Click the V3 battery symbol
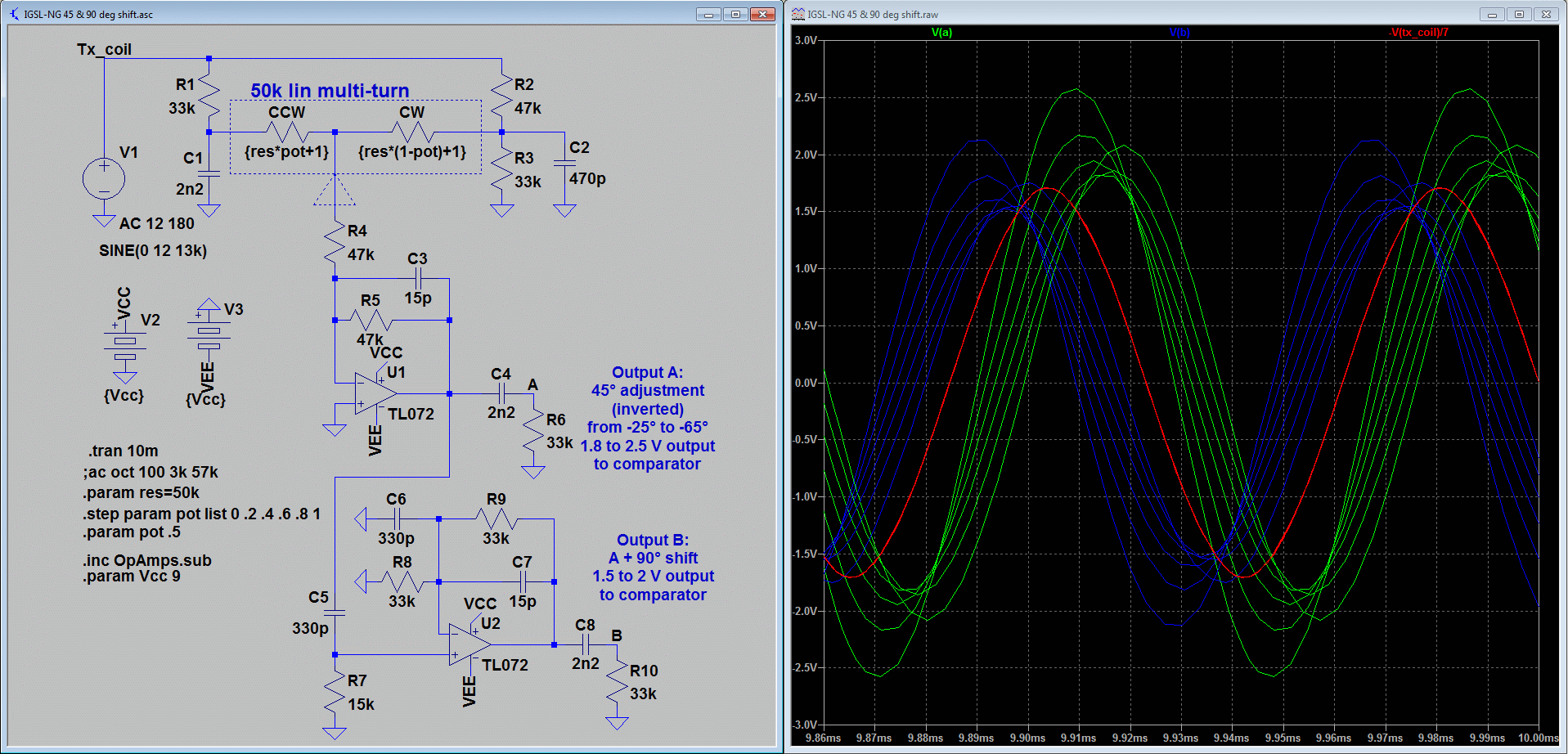1568x754 pixels. click(x=209, y=331)
